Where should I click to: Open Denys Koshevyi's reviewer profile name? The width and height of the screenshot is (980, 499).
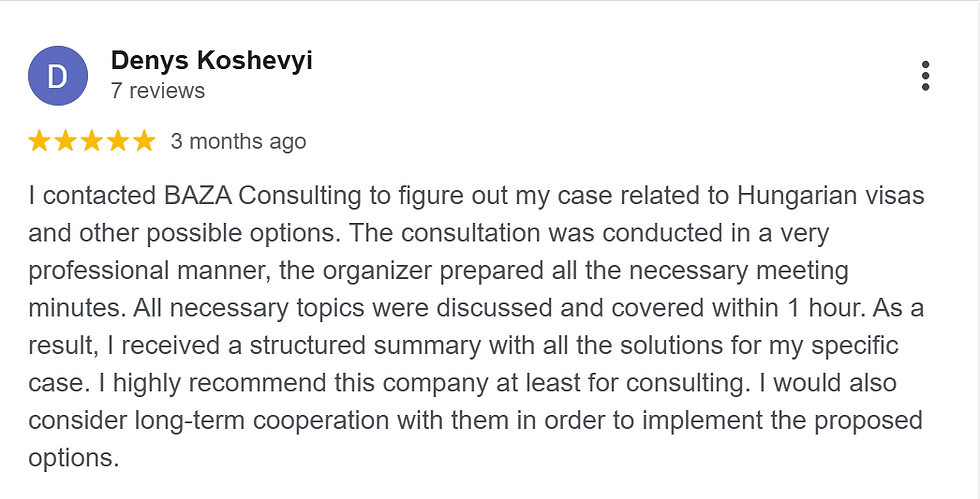tap(211, 61)
